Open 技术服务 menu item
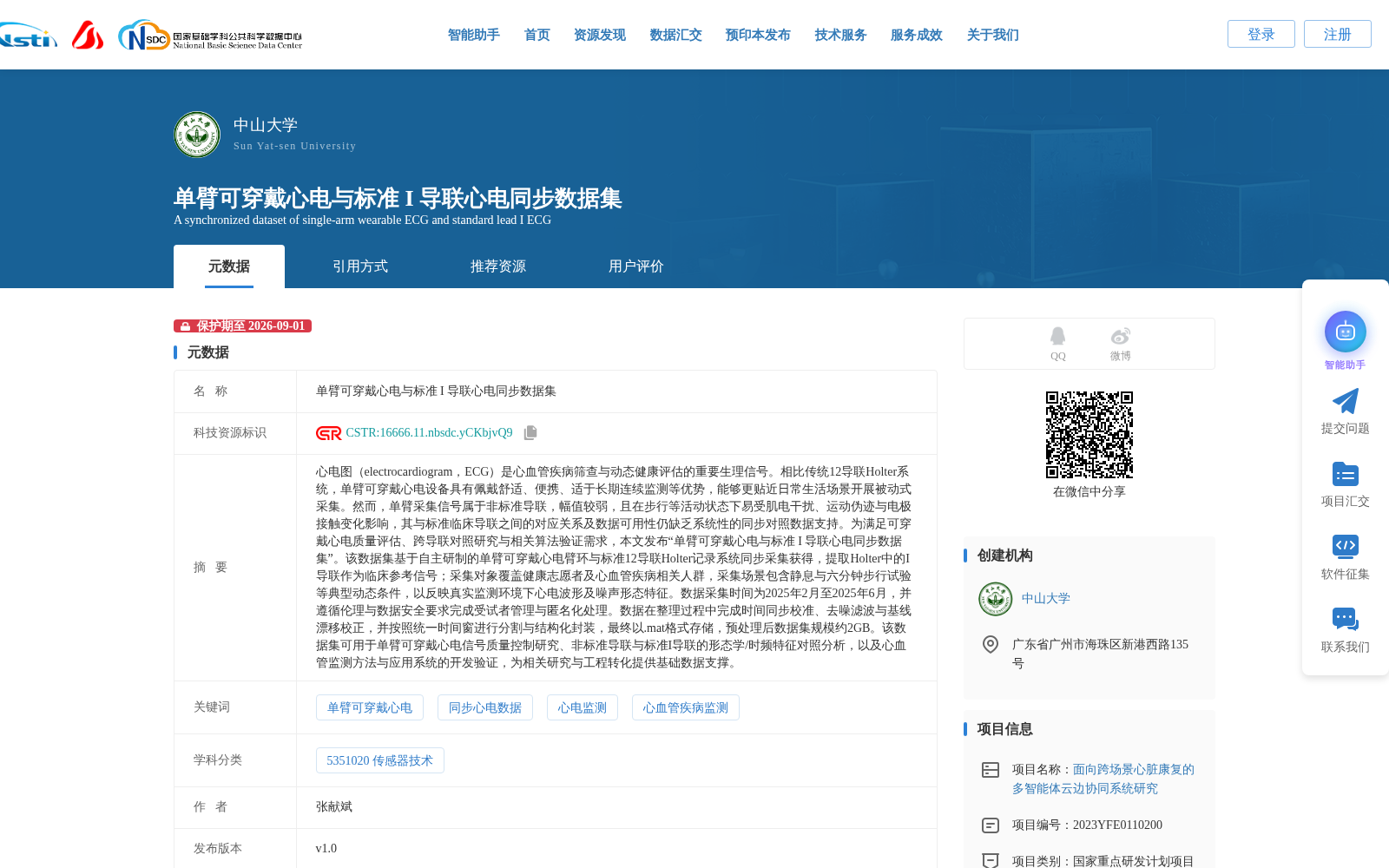This screenshot has height=868, width=1389. [x=841, y=35]
